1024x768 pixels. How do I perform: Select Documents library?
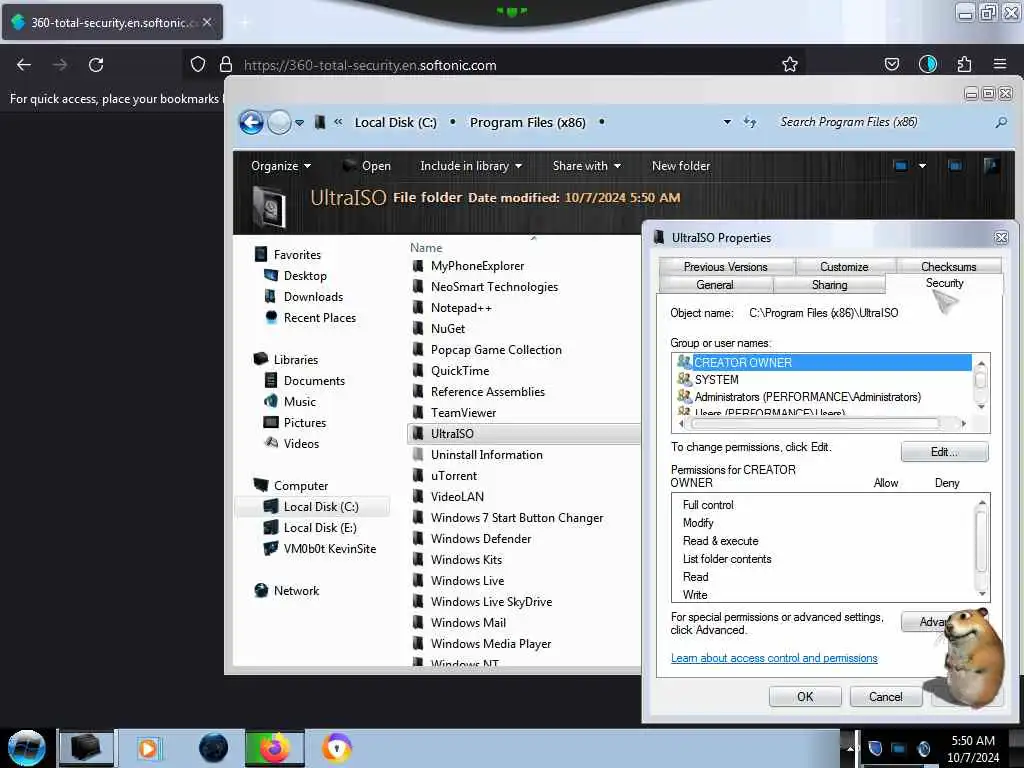click(x=313, y=381)
